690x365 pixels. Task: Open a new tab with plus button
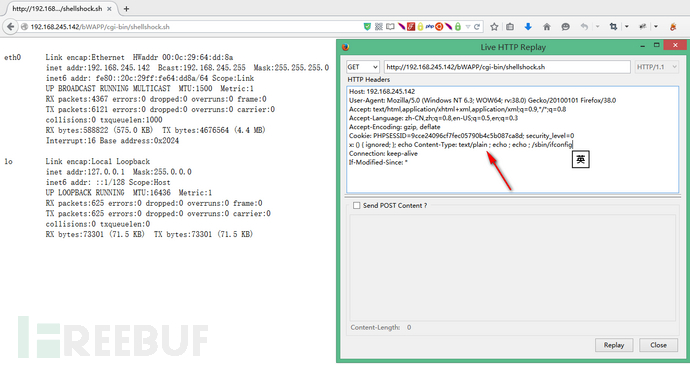[126, 8]
